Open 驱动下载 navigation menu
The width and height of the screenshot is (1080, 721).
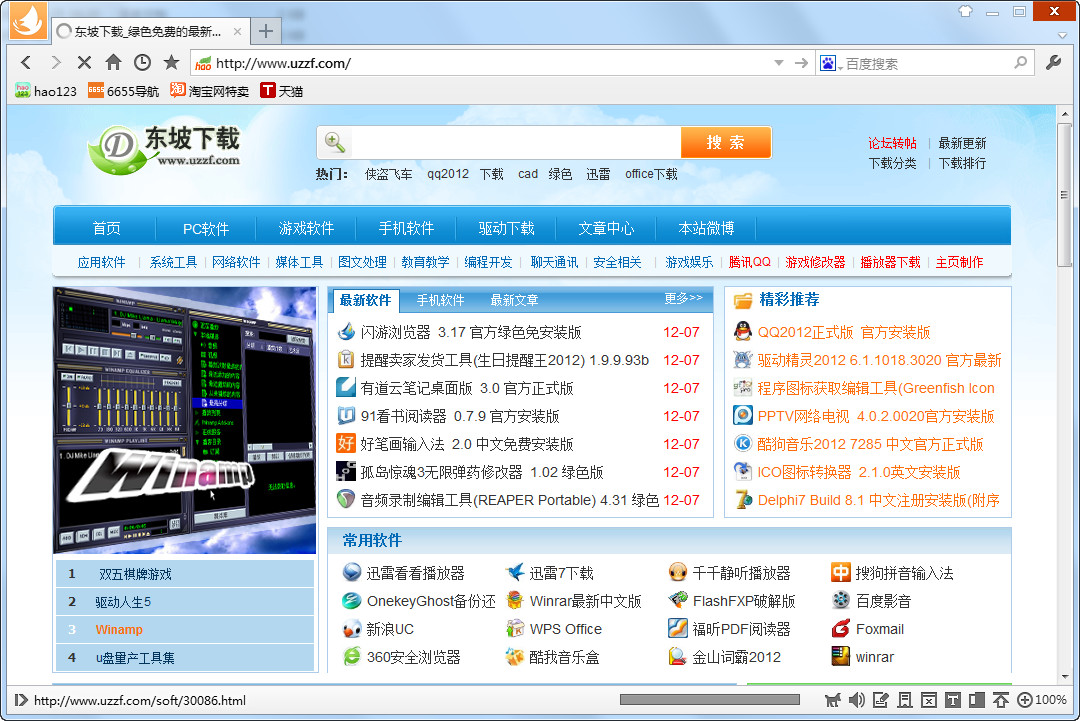(506, 228)
